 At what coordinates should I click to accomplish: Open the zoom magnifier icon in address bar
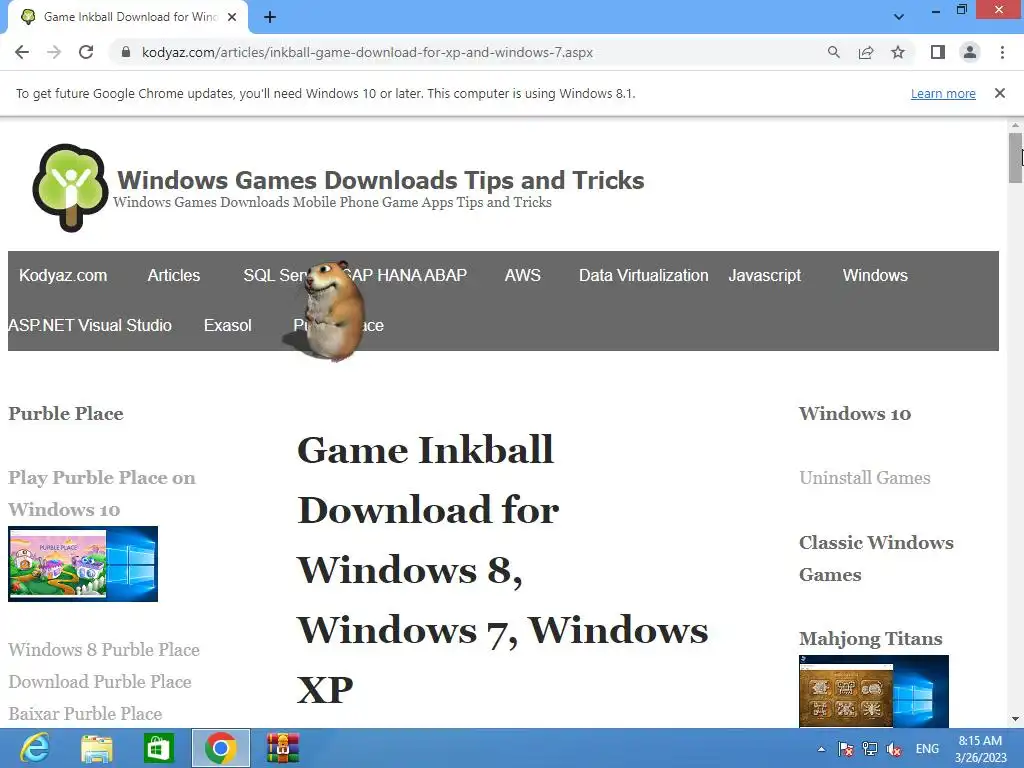coord(833,52)
